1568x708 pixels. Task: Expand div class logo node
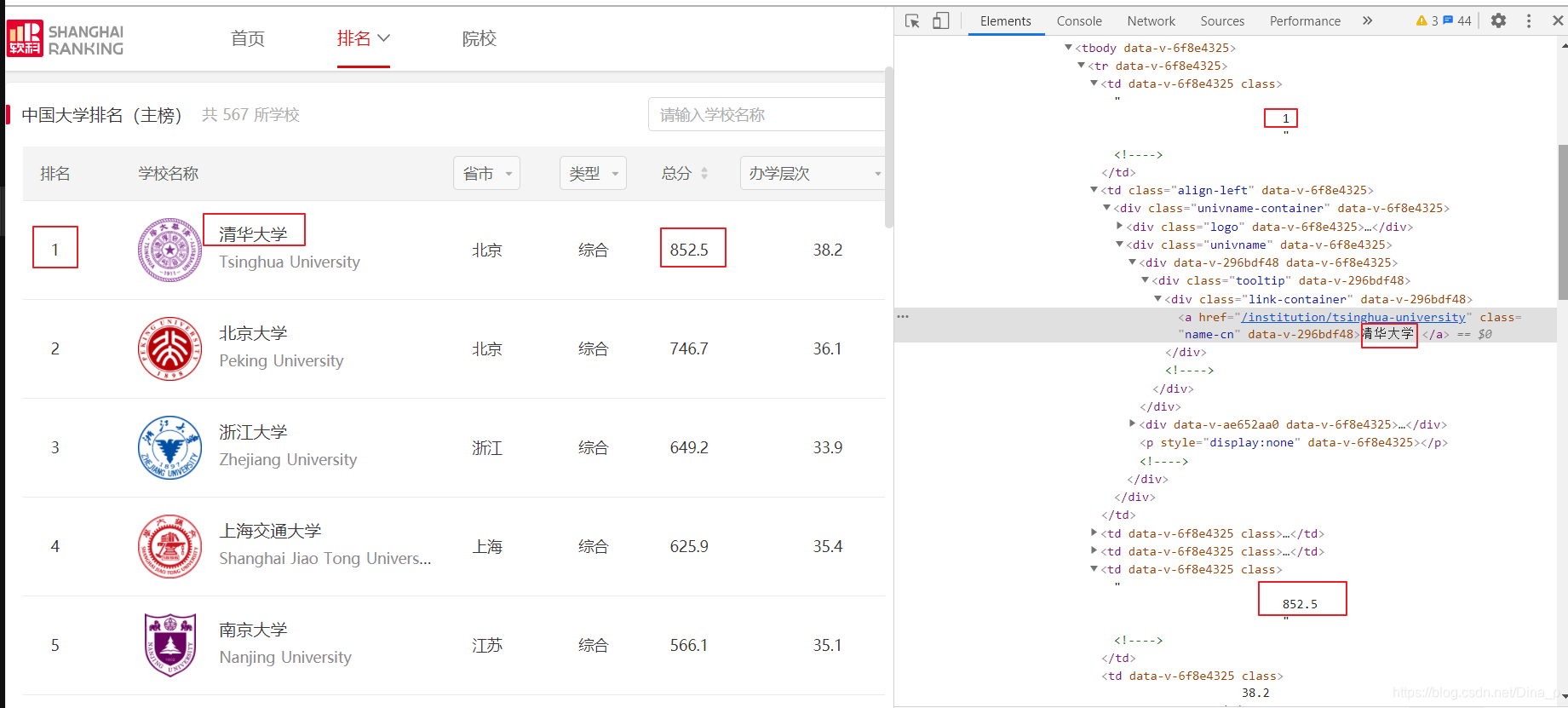coord(1119,227)
